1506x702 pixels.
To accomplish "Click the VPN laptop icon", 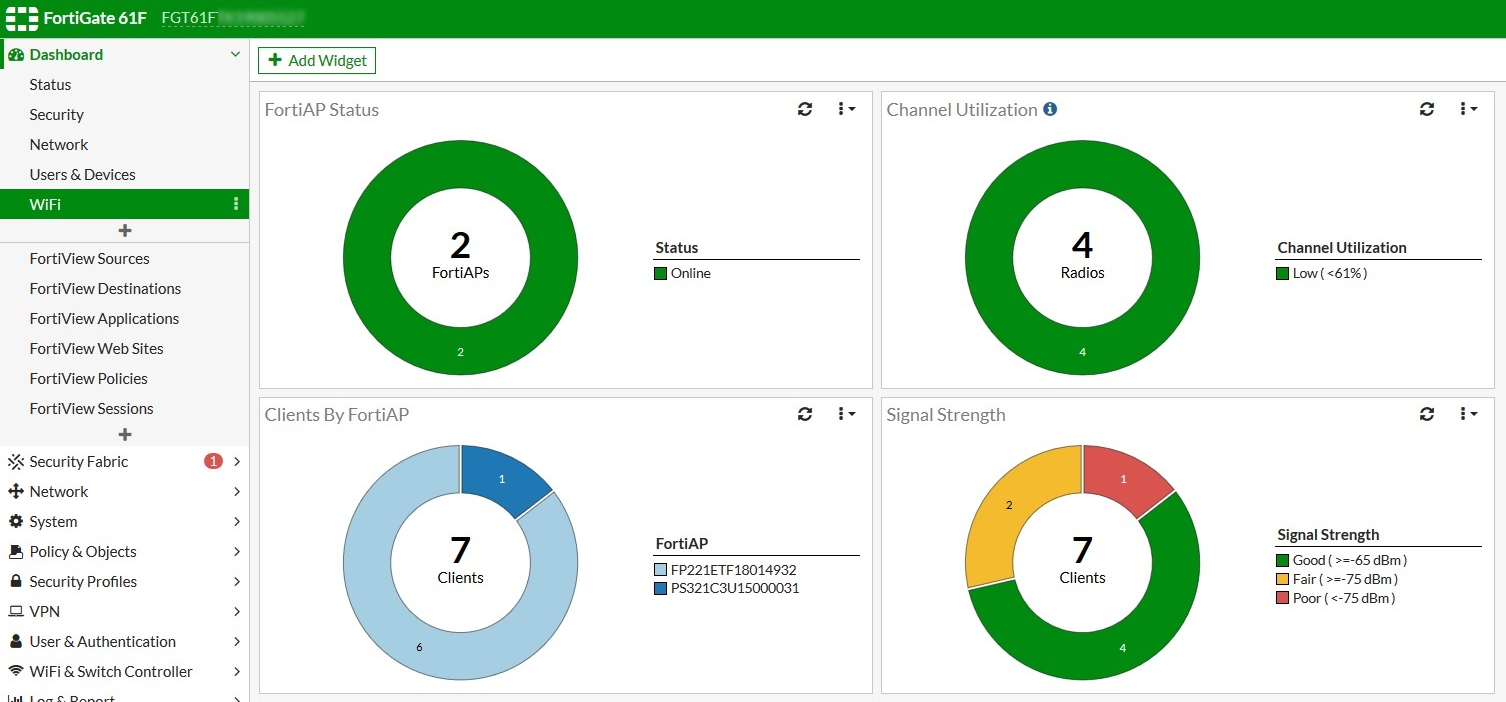I will pos(16,612).
